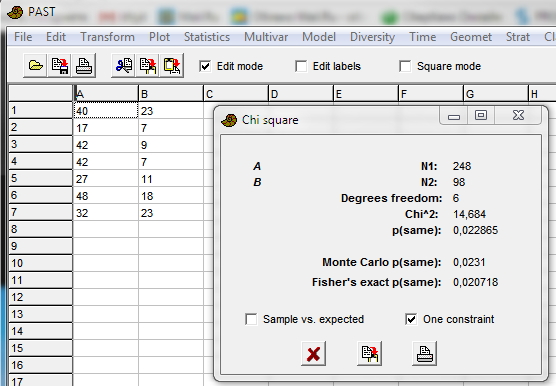
Task: Click cell A6 containing 48
Action: 106,196
